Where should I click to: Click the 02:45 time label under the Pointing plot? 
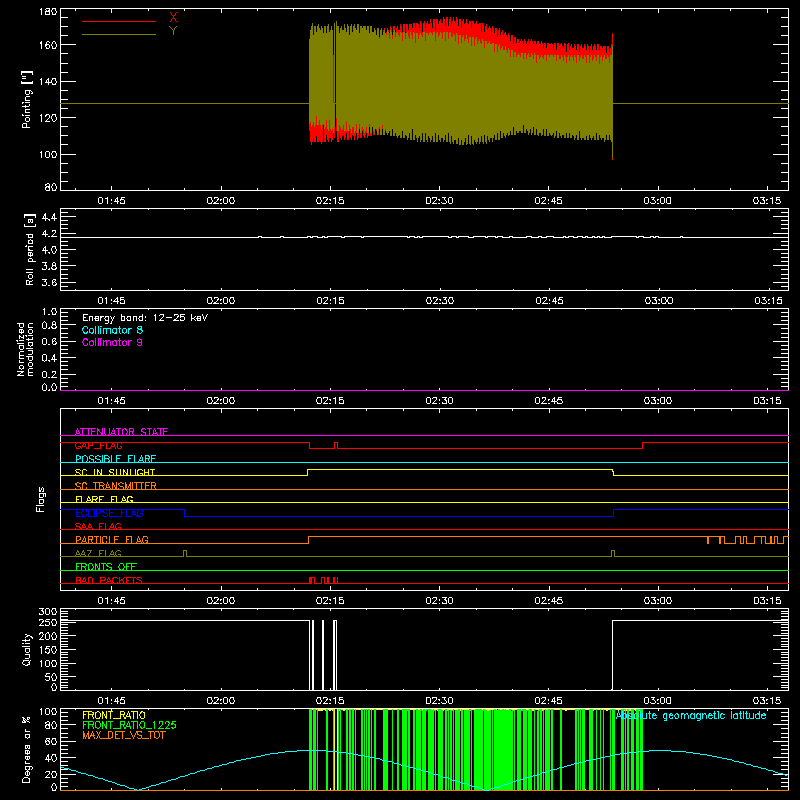pyautogui.click(x=548, y=201)
